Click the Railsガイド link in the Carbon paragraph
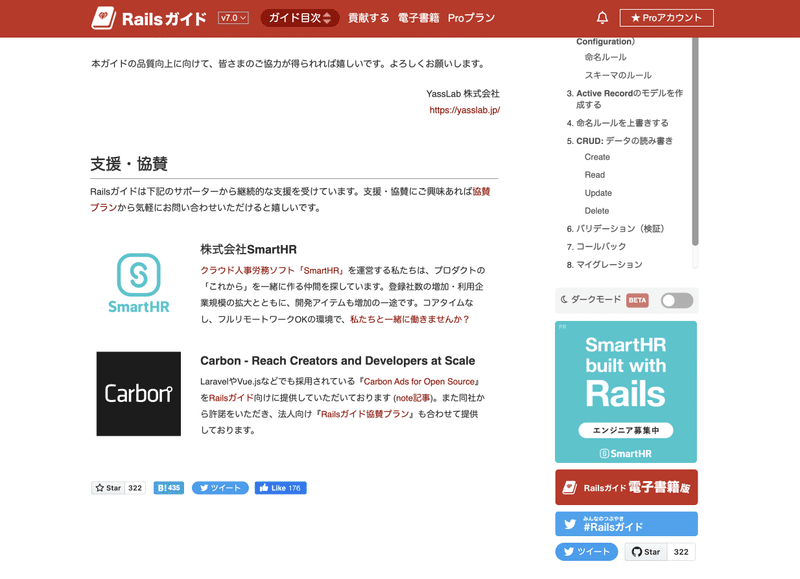The image size is (800, 579). [231, 397]
